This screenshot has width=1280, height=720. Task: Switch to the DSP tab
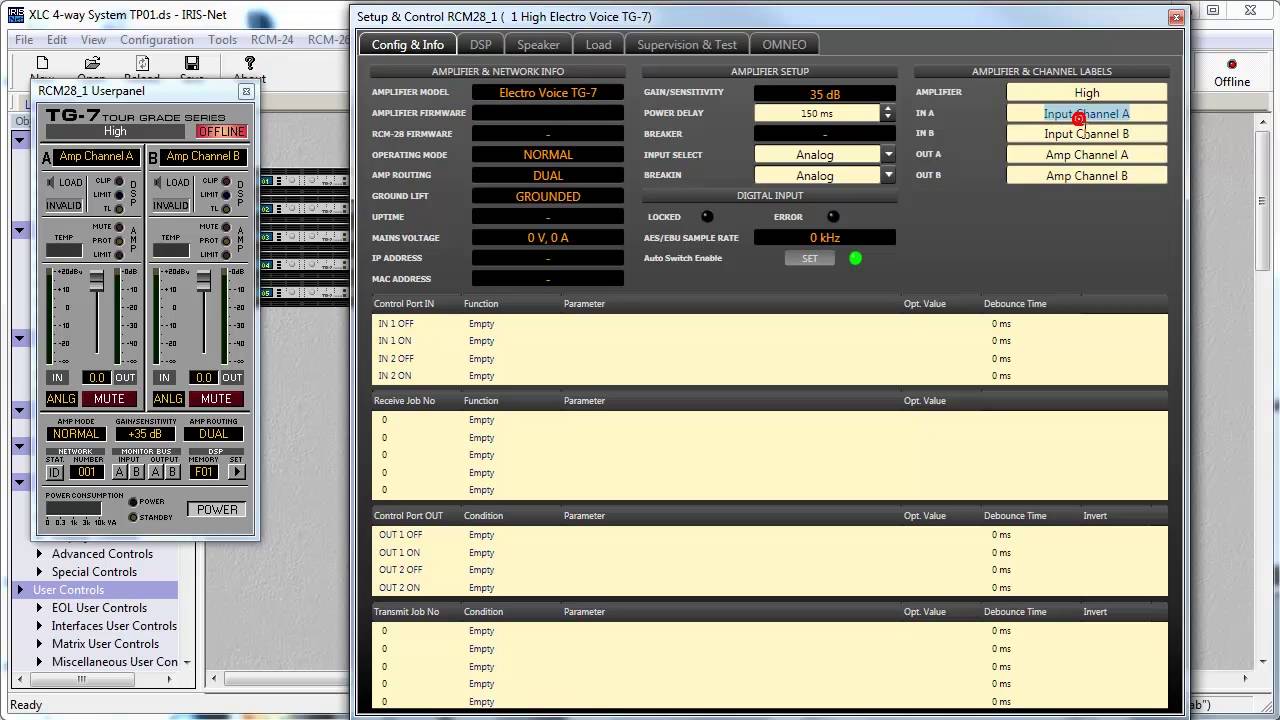pos(481,44)
